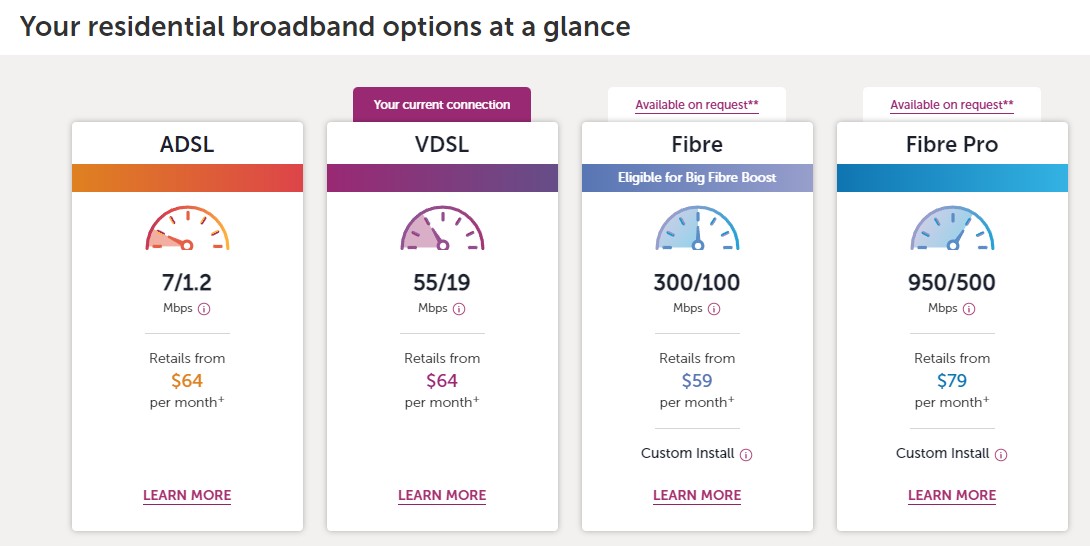The image size is (1090, 546).
Task: Click the Fibre speedometer gauge icon
Action: pos(697,230)
